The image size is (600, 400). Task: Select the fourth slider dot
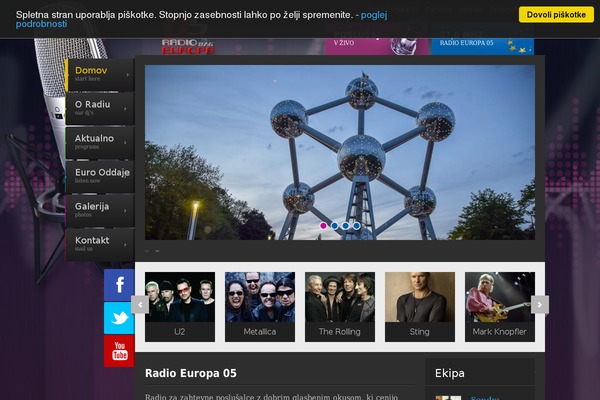pos(357,226)
